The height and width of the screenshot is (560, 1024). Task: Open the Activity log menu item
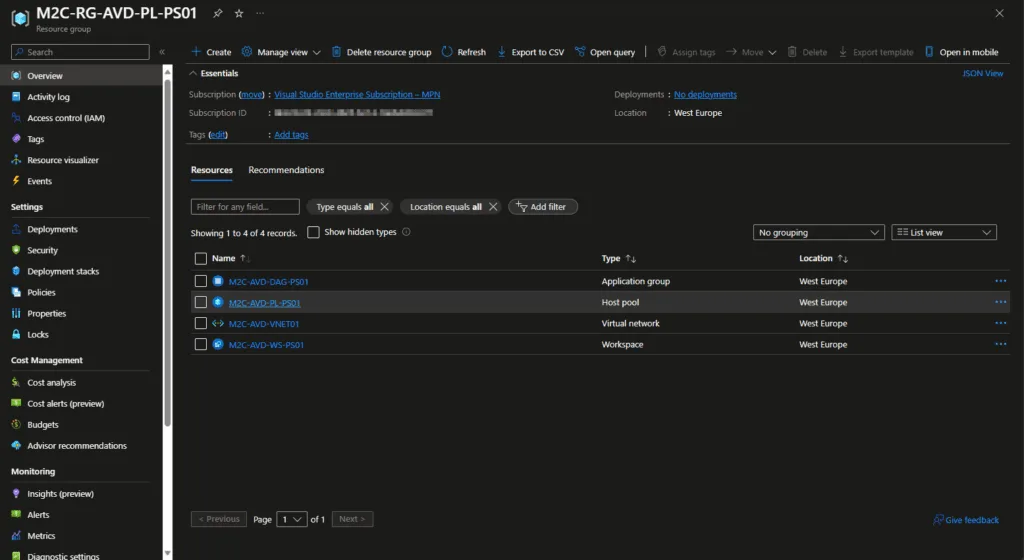tap(48, 97)
